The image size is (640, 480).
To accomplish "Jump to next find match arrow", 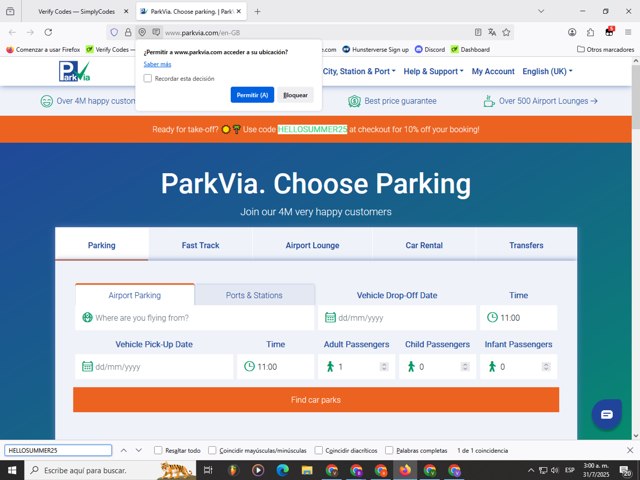I will 139,450.
